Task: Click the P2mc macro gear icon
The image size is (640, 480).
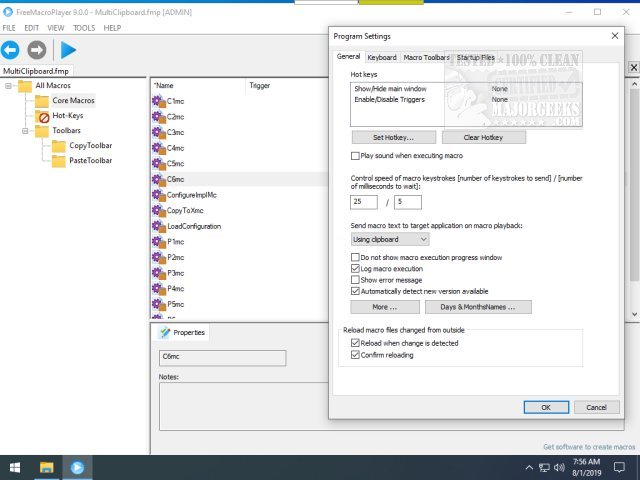Action: pos(158,257)
